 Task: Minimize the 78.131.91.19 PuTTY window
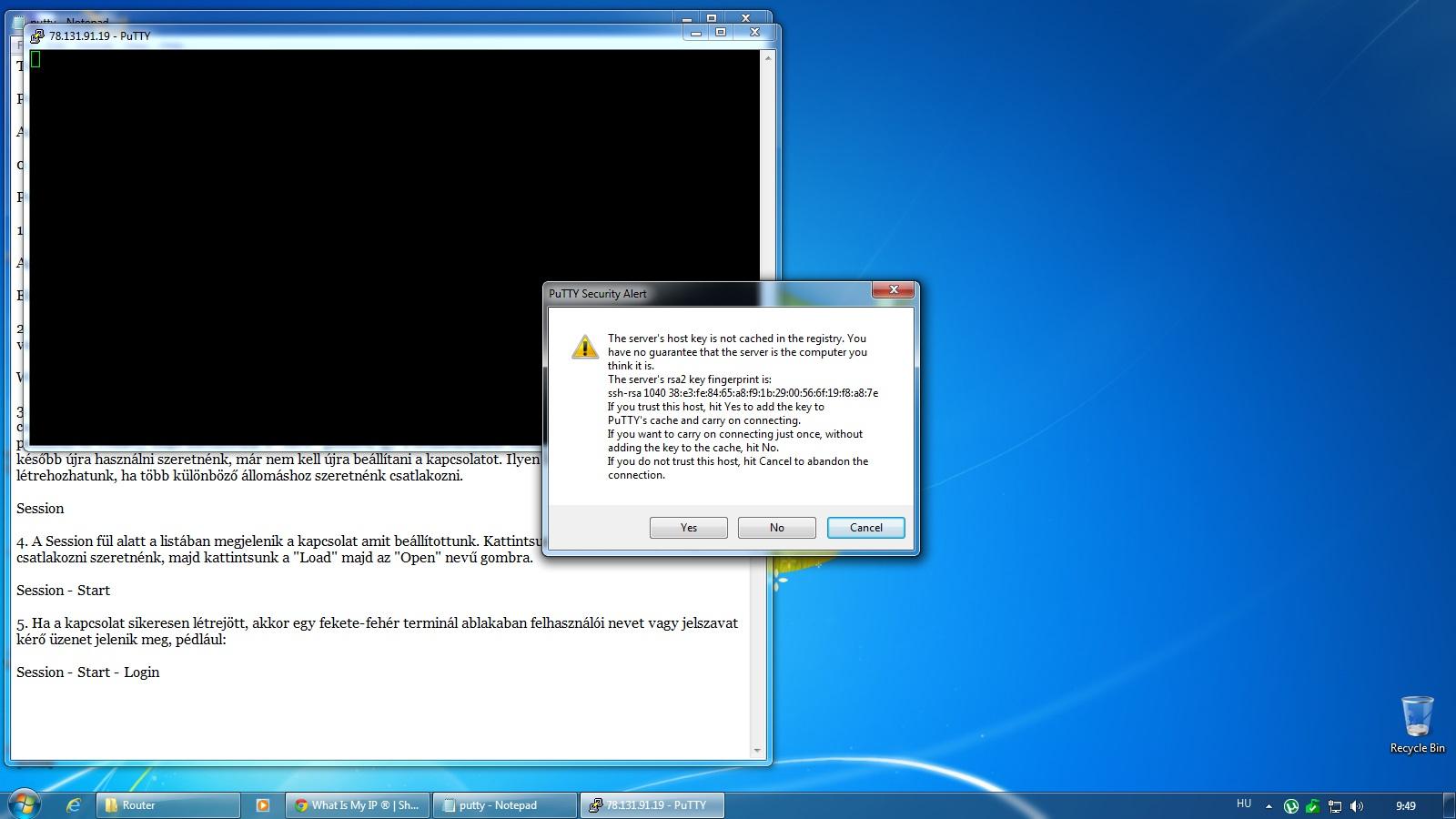pyautogui.click(x=695, y=33)
